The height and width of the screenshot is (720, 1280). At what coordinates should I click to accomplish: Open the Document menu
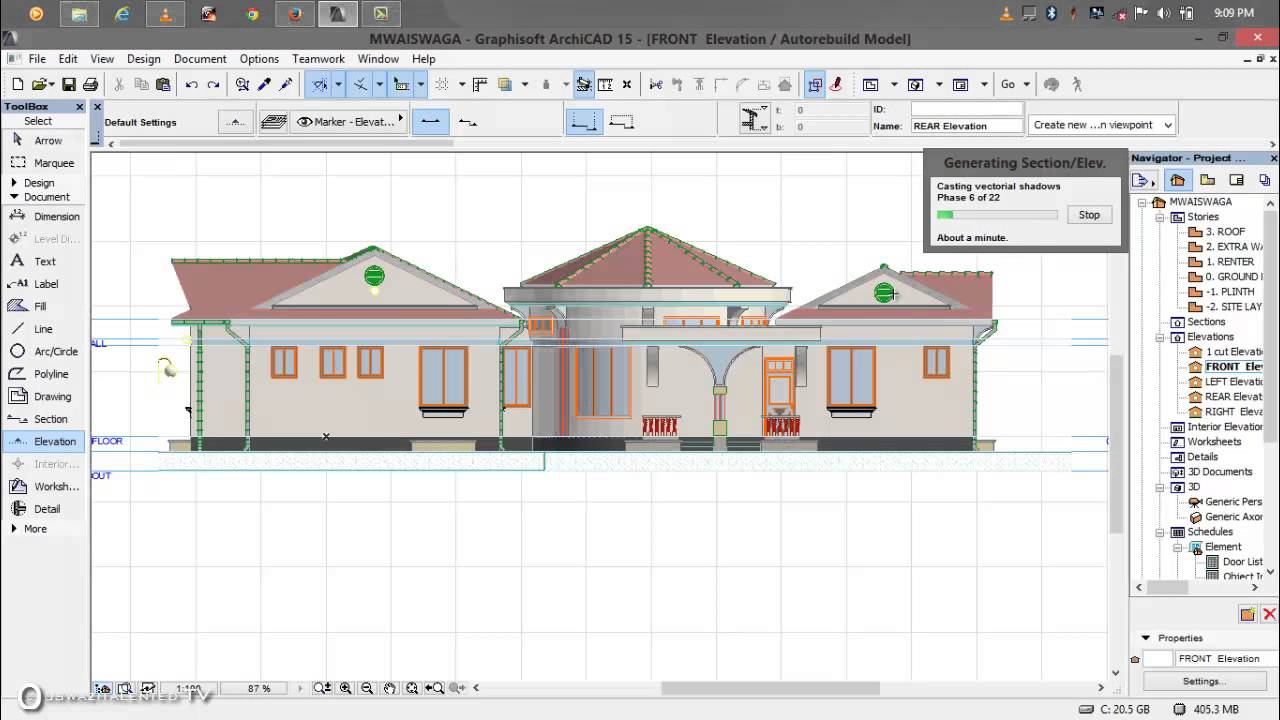point(200,59)
